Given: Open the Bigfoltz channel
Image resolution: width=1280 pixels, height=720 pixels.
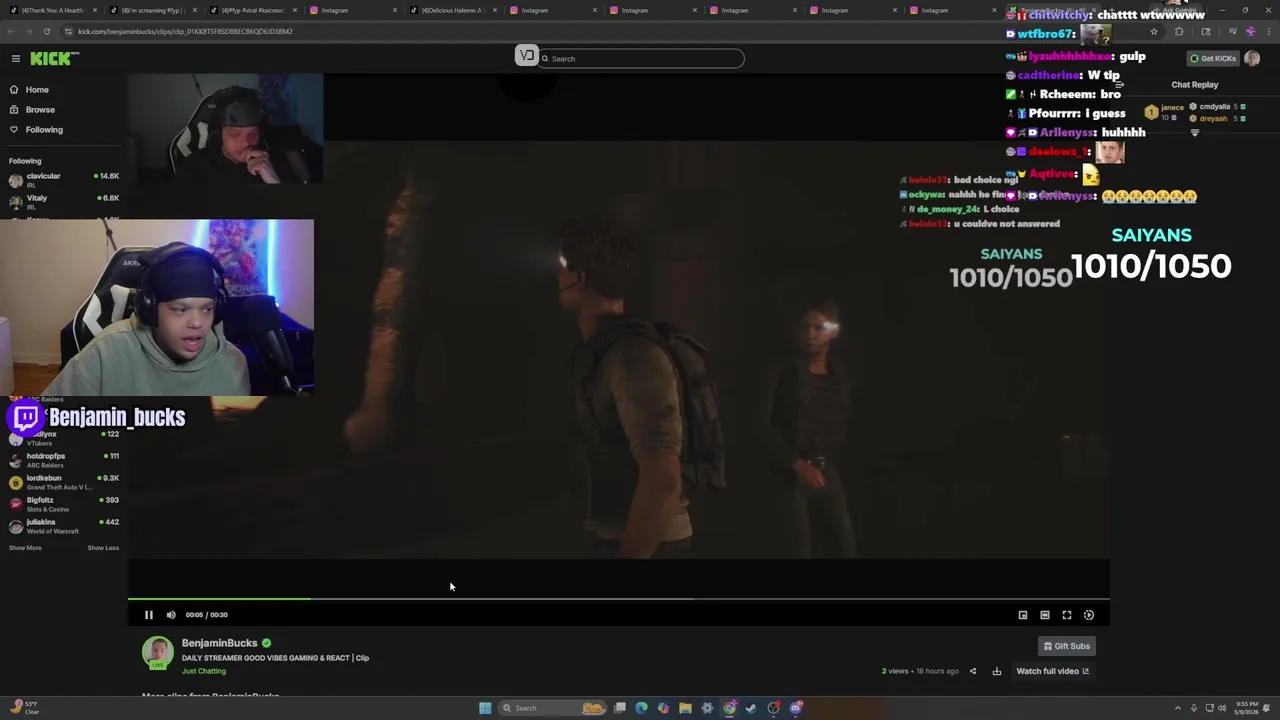Looking at the screenshot, I should click(x=64, y=504).
